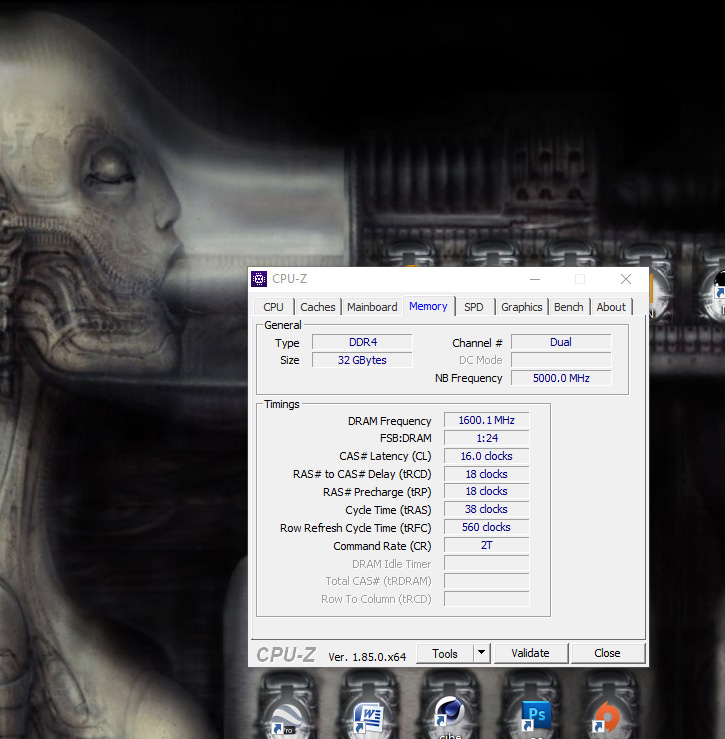
Task: Click the Validate button
Action: tap(530, 653)
